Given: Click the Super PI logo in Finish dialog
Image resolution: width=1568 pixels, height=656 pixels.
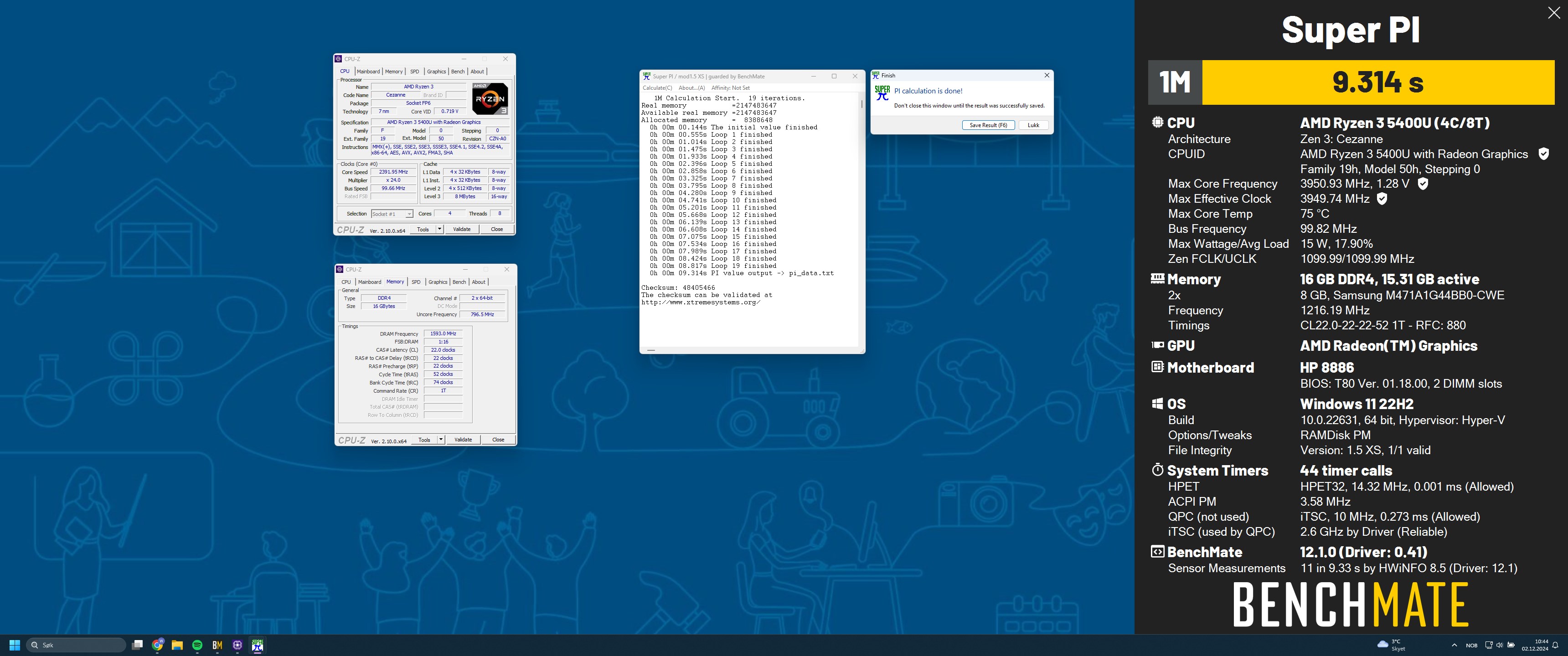Looking at the screenshot, I should click(x=882, y=93).
